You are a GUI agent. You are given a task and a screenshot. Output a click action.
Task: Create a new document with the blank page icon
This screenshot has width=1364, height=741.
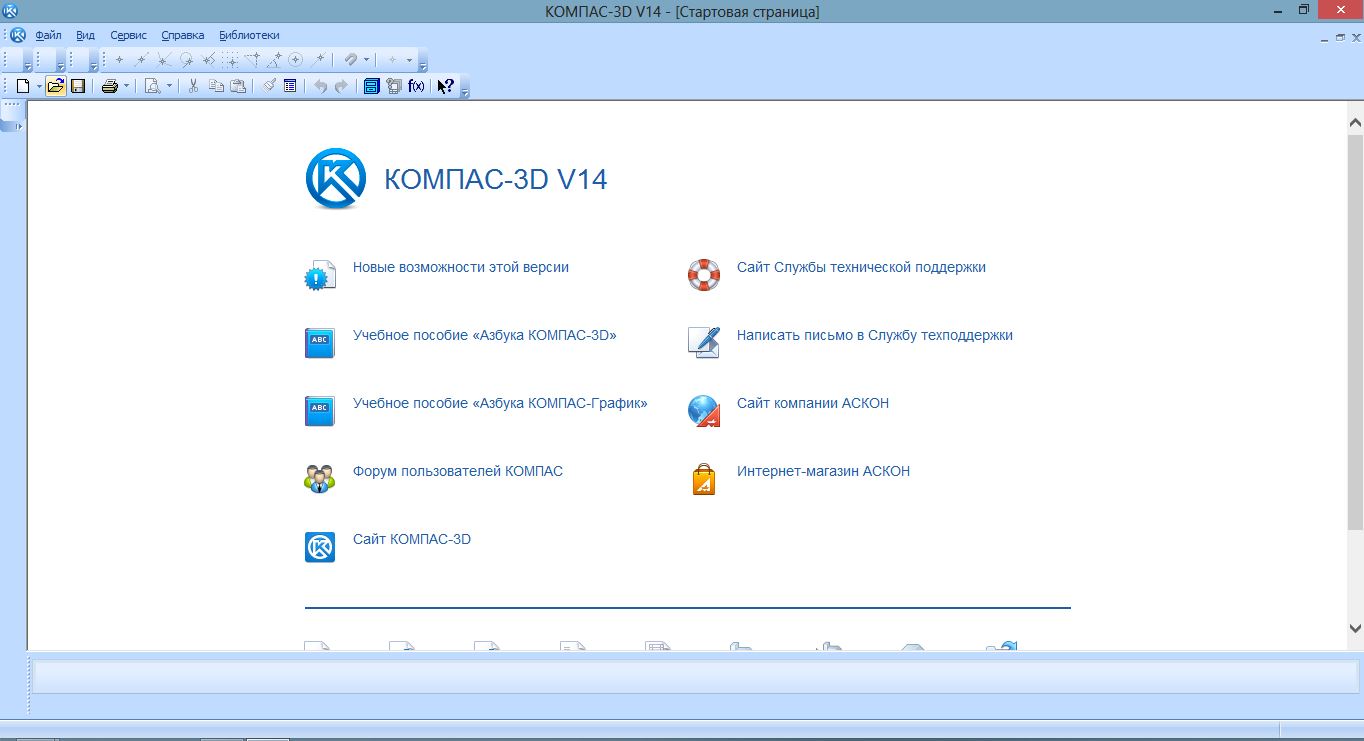pyautogui.click(x=22, y=86)
